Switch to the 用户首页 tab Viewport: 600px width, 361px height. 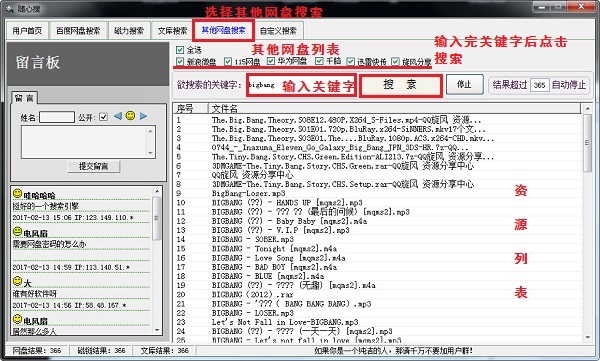(27, 31)
